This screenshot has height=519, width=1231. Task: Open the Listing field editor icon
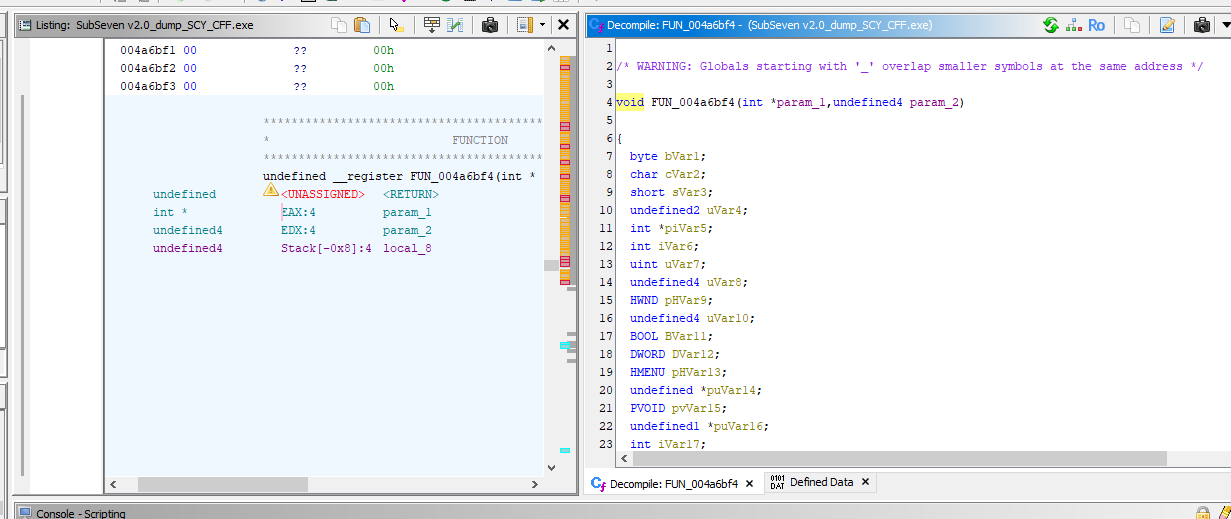pyautogui.click(x=431, y=25)
